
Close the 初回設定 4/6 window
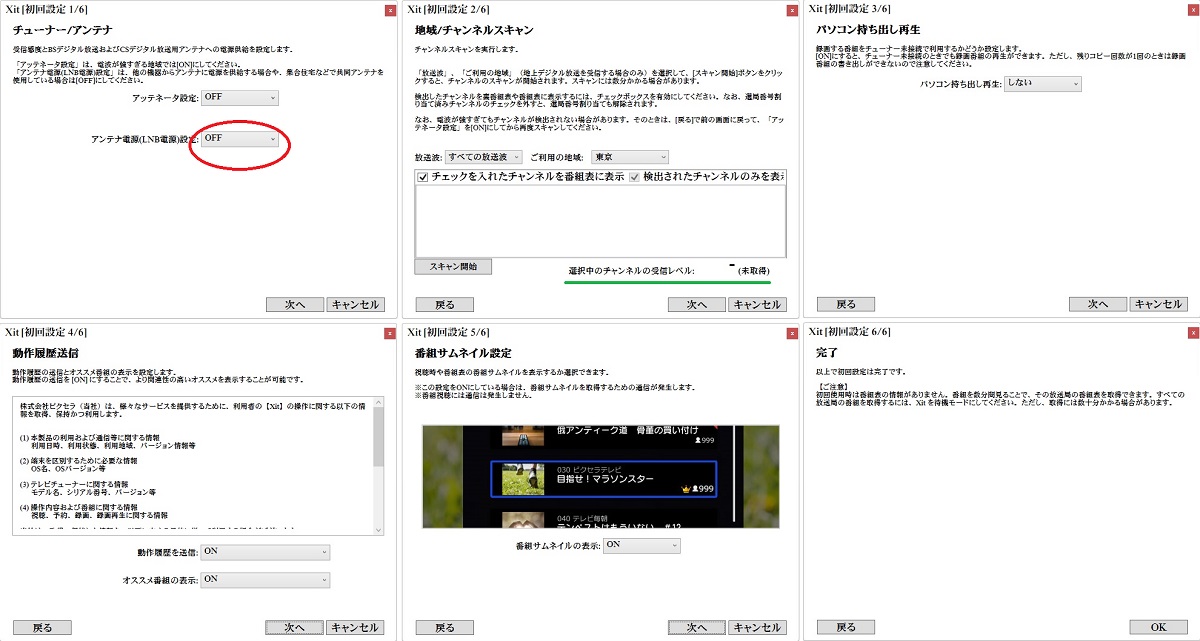click(389, 331)
